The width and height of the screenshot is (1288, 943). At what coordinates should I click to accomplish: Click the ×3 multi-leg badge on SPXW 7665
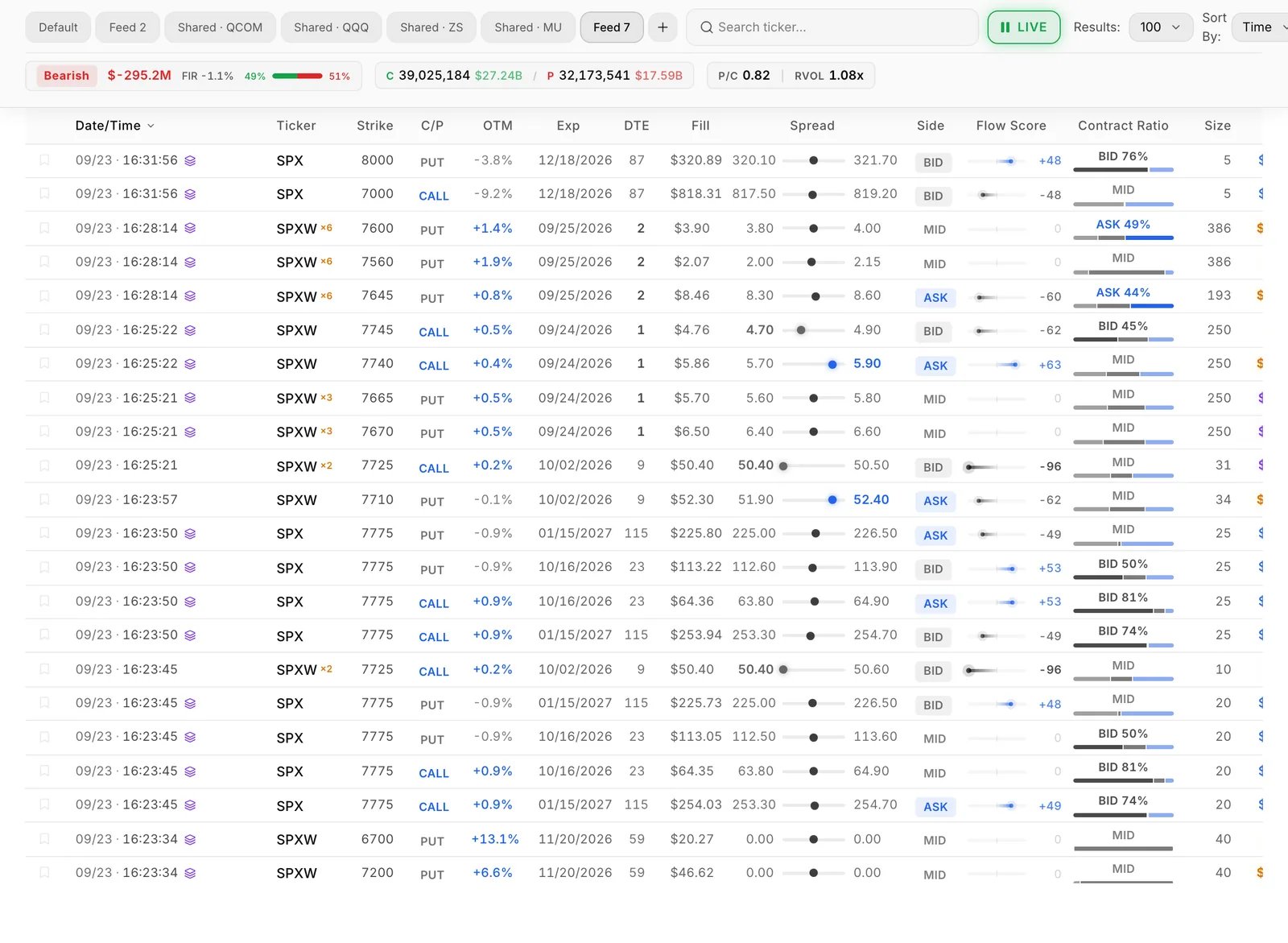[327, 398]
